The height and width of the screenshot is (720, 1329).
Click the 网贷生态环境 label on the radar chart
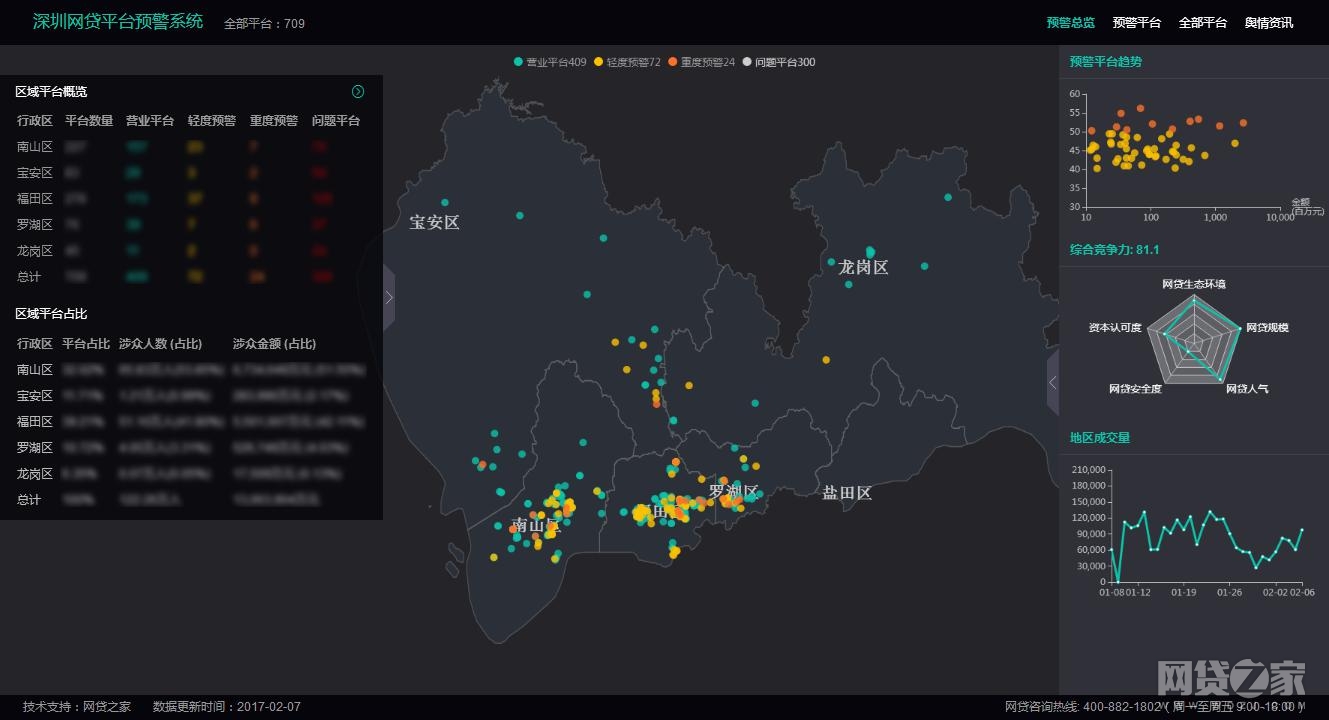coord(1193,284)
